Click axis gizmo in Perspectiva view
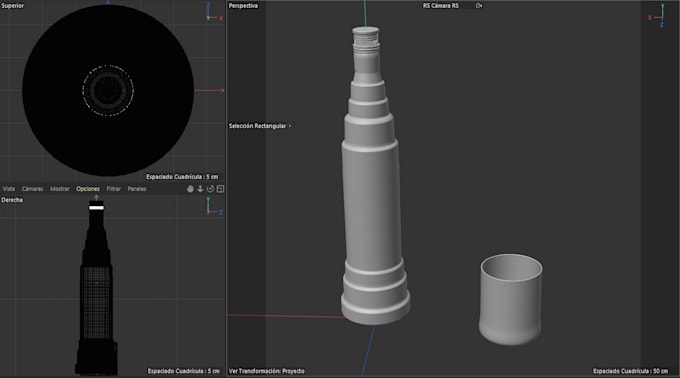Image resolution: width=680 pixels, height=378 pixels. (657, 16)
